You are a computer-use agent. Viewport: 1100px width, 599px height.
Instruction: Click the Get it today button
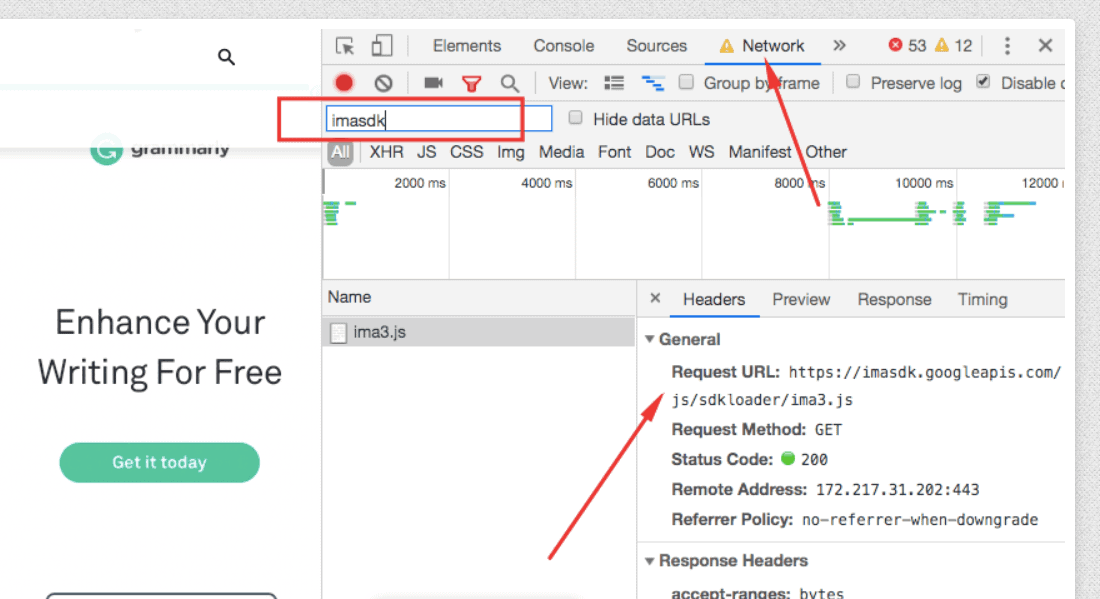[x=159, y=462]
